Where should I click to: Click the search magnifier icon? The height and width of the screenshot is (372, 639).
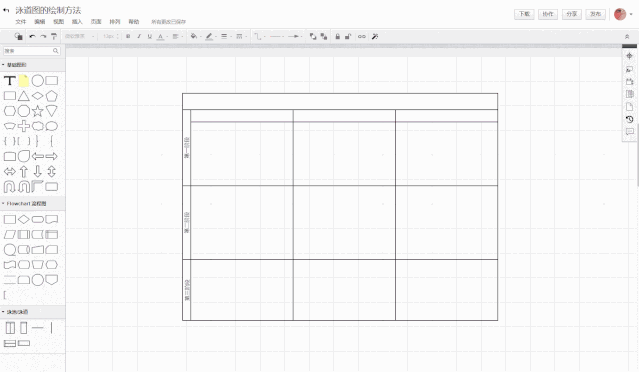[x=56, y=51]
